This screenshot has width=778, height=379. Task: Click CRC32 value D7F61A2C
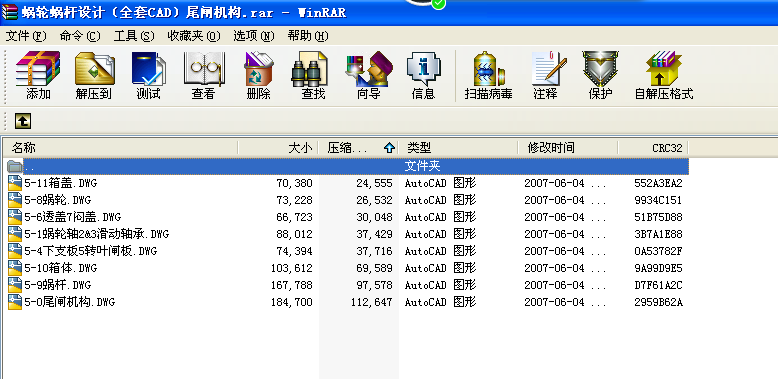coord(658,285)
